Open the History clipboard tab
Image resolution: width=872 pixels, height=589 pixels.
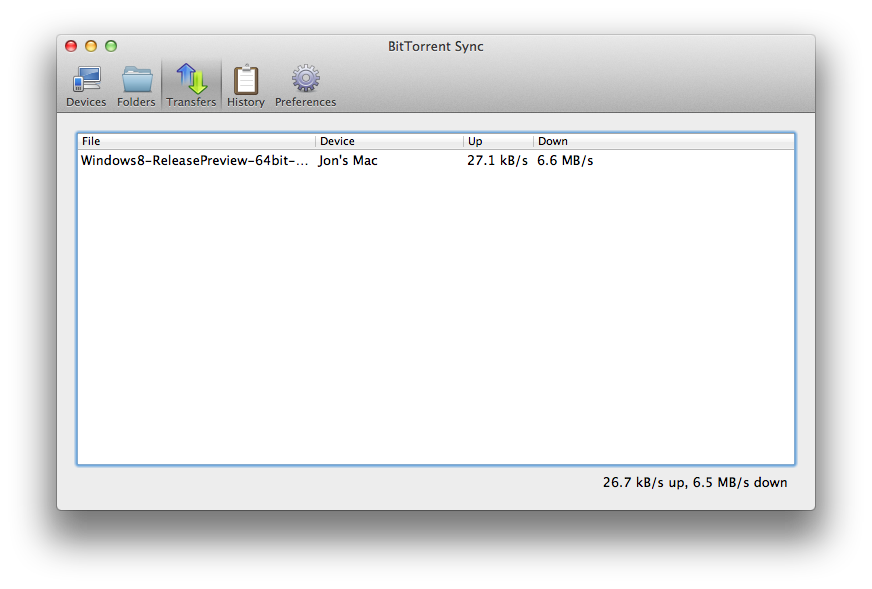click(x=246, y=86)
